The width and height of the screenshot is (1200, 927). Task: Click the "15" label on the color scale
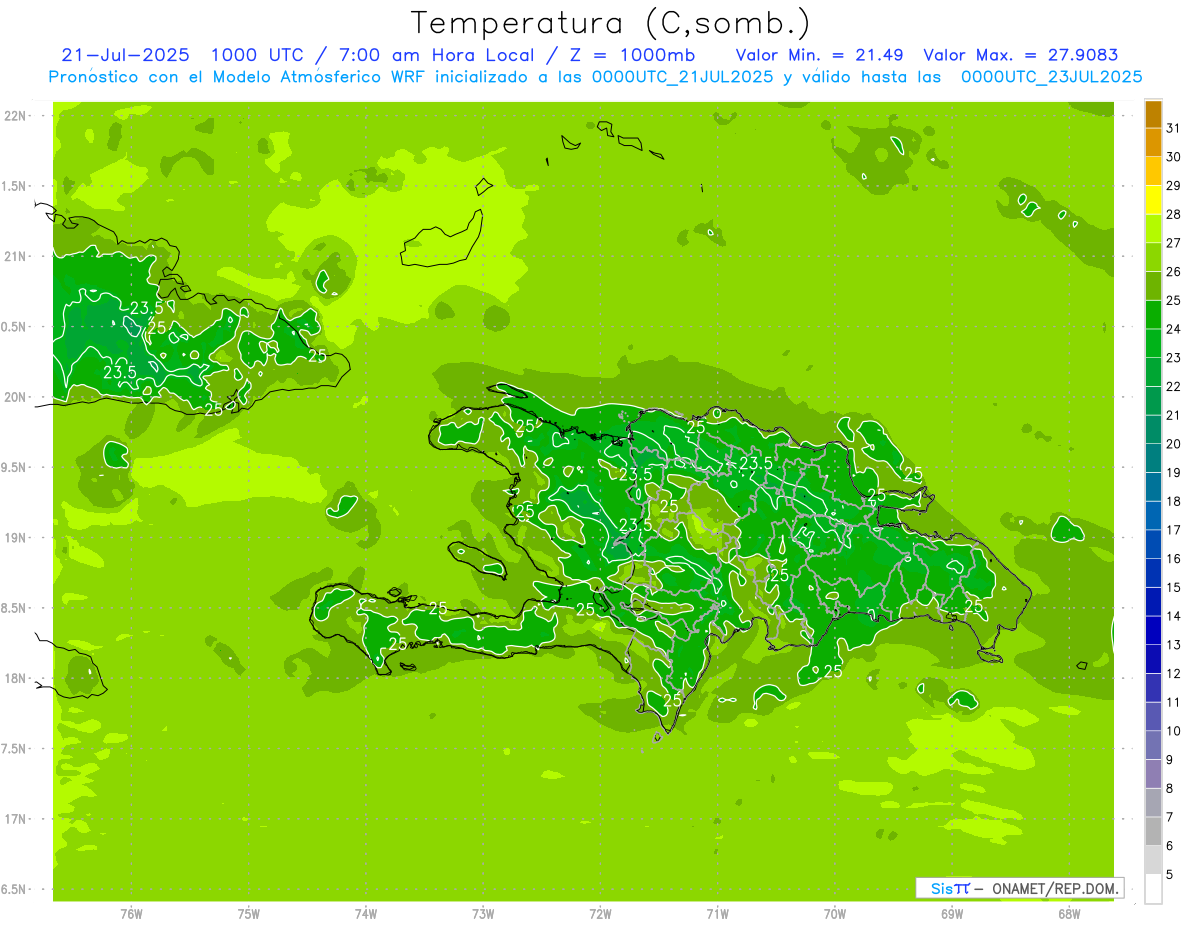[1173, 588]
